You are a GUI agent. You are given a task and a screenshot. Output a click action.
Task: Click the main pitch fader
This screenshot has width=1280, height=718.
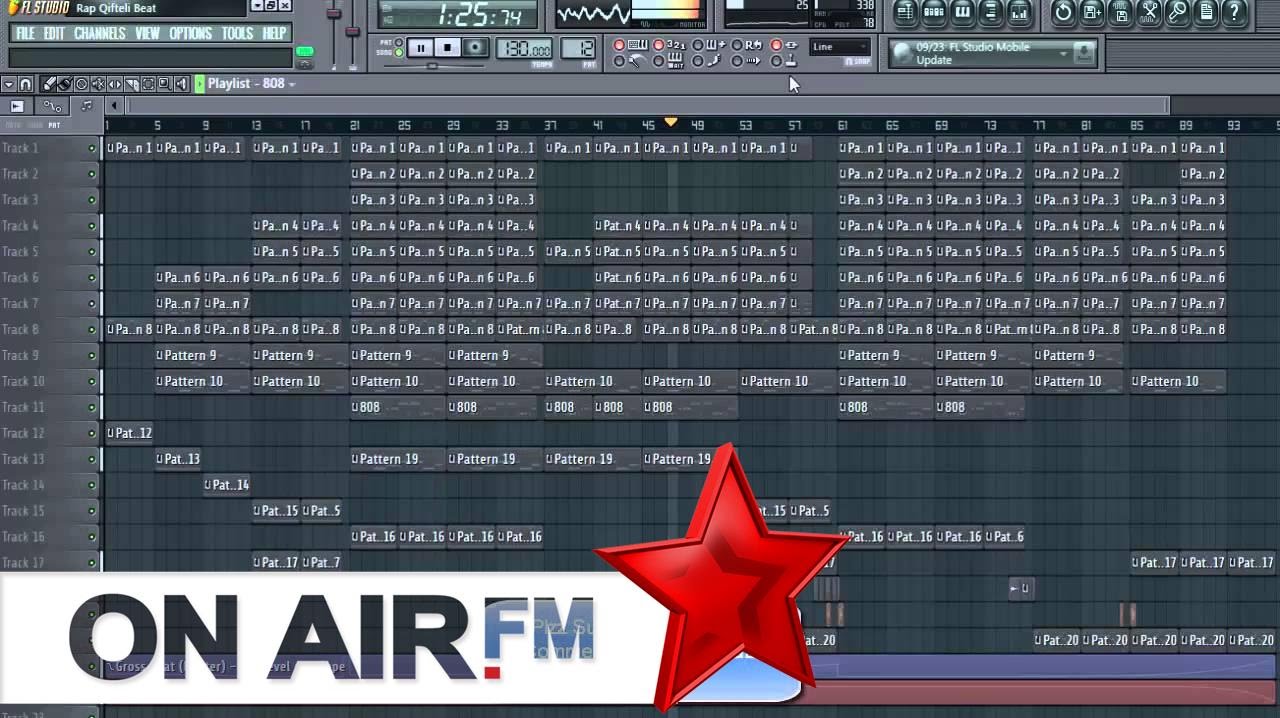(352, 31)
